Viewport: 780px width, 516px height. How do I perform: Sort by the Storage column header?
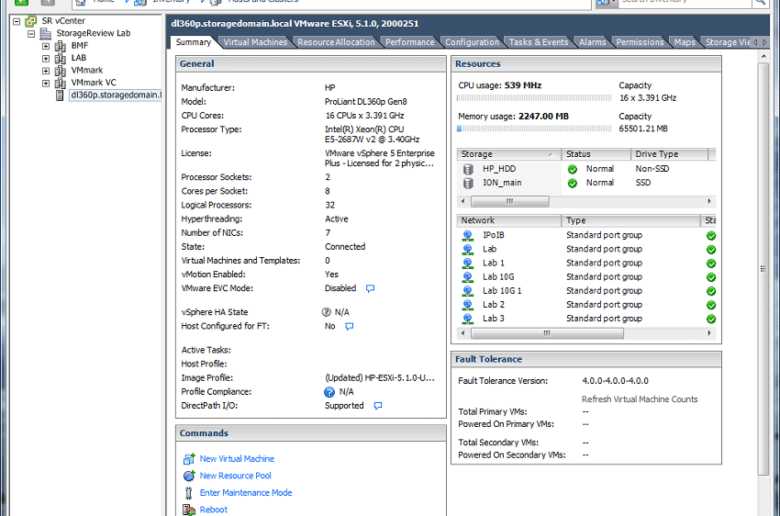pyautogui.click(x=508, y=154)
